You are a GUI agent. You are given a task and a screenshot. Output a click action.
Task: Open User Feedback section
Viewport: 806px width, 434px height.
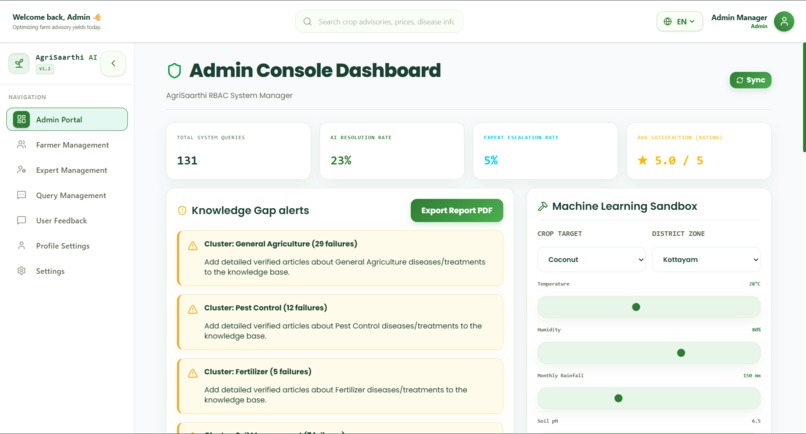(67, 221)
